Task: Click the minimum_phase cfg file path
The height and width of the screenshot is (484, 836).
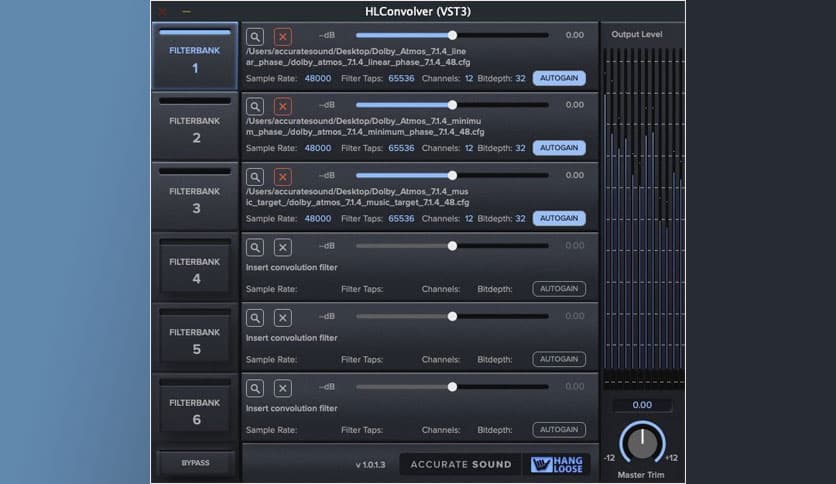Action: (365, 126)
